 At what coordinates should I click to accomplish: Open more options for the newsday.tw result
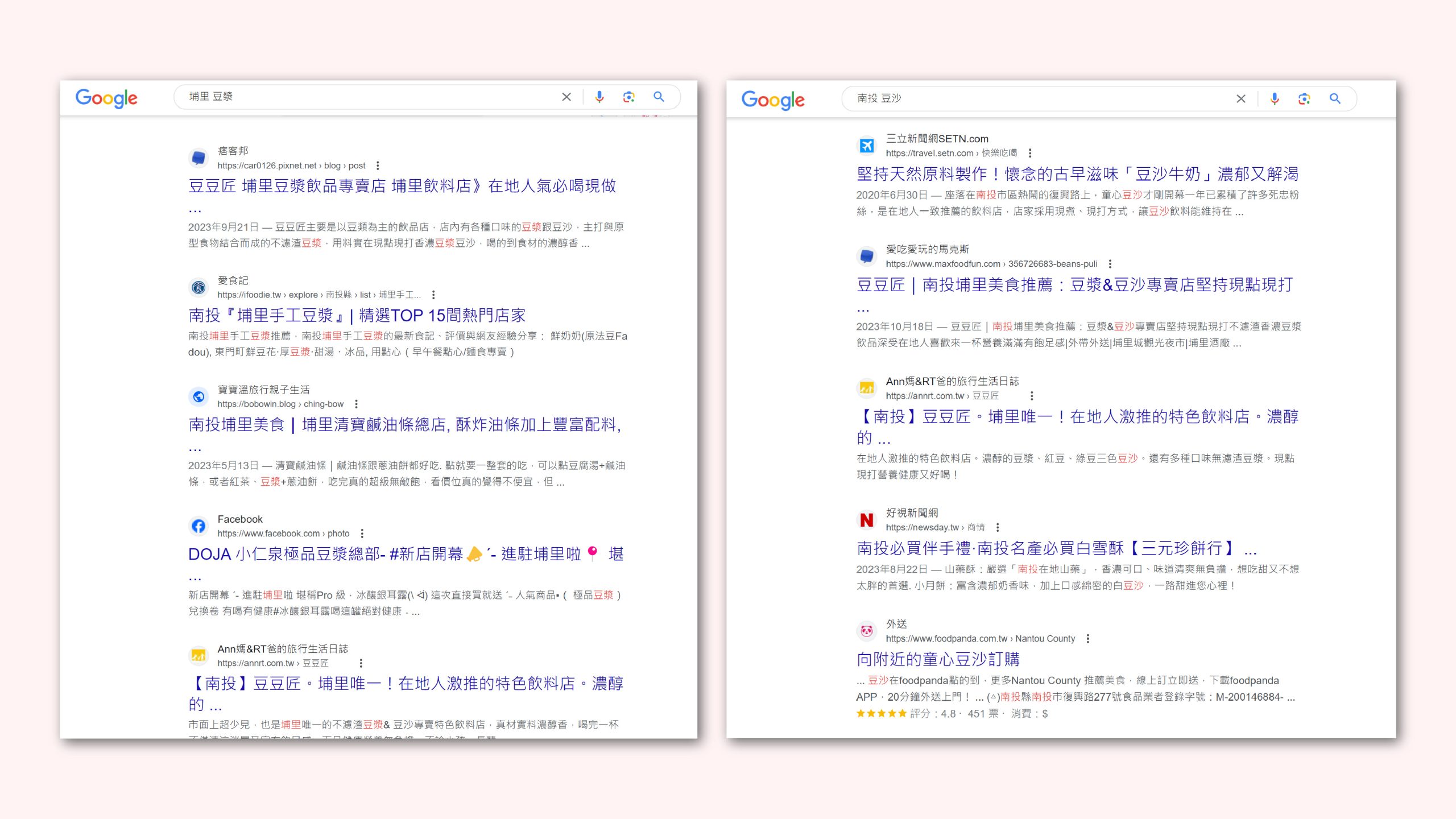click(x=998, y=527)
